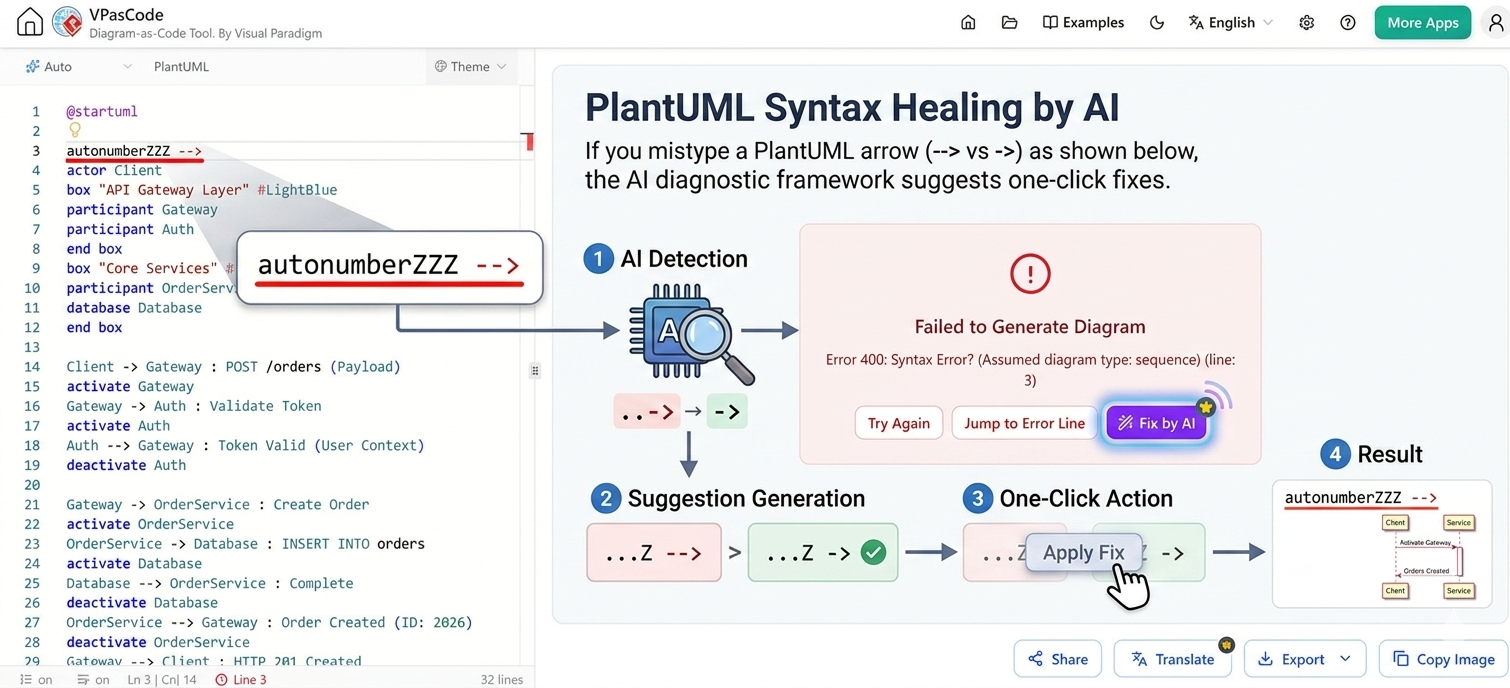Click 'OrderService -> Database : INSERT INTO orders' line
This screenshot has width=1510, height=688.
245,543
